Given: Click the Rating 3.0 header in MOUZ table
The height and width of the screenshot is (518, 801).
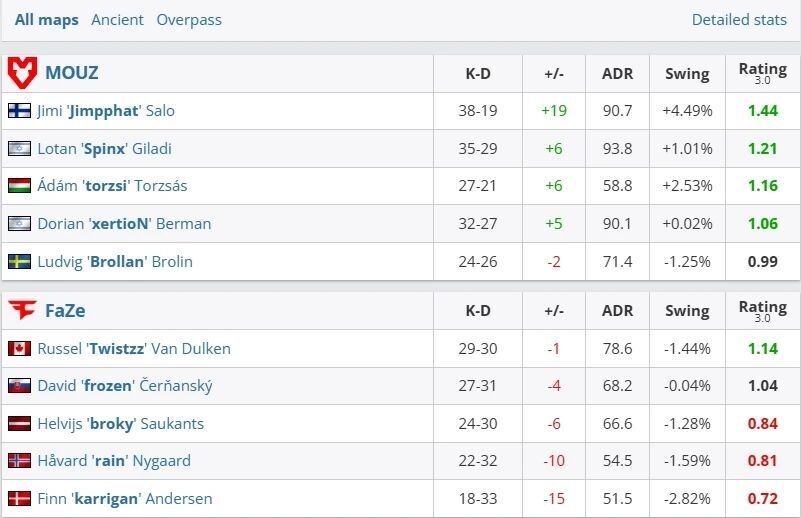Looking at the screenshot, I should pos(762,73).
